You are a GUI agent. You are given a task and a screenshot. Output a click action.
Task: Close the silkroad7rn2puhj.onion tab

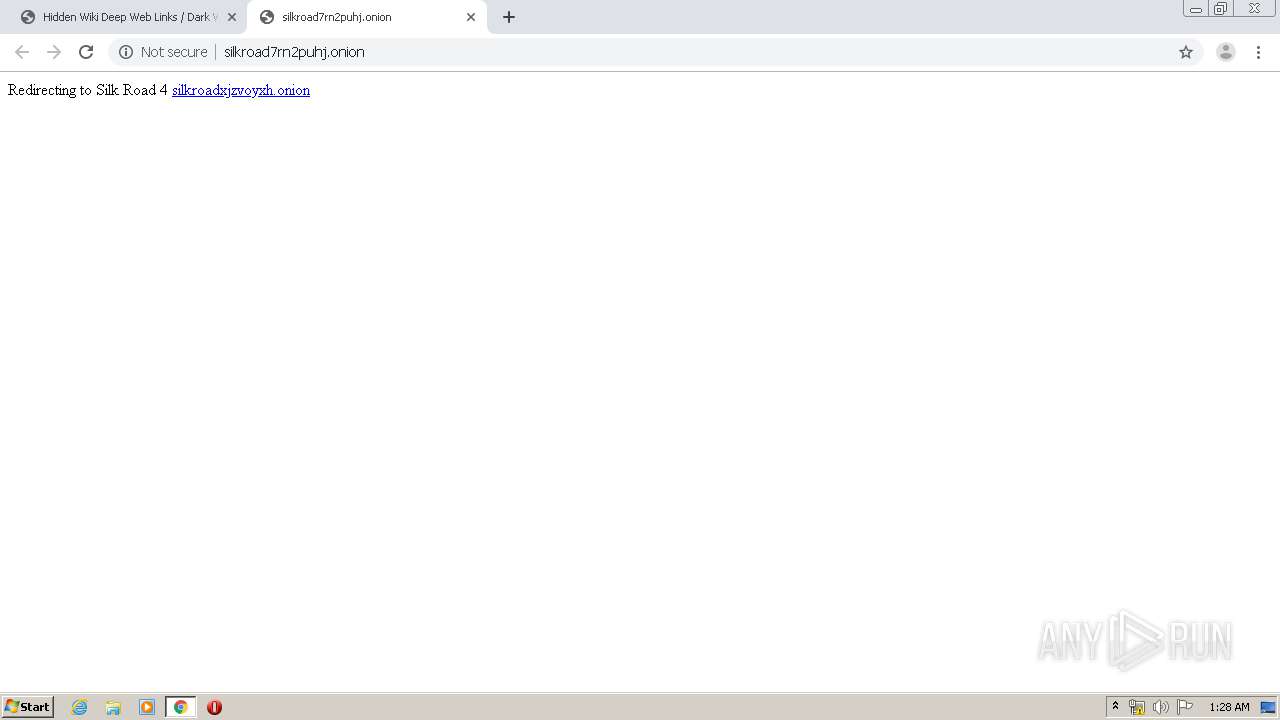pyautogui.click(x=471, y=17)
